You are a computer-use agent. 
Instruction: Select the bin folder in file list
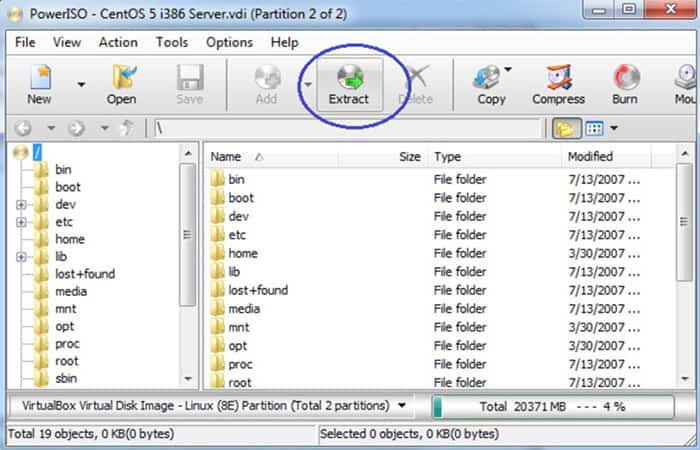tap(236, 179)
